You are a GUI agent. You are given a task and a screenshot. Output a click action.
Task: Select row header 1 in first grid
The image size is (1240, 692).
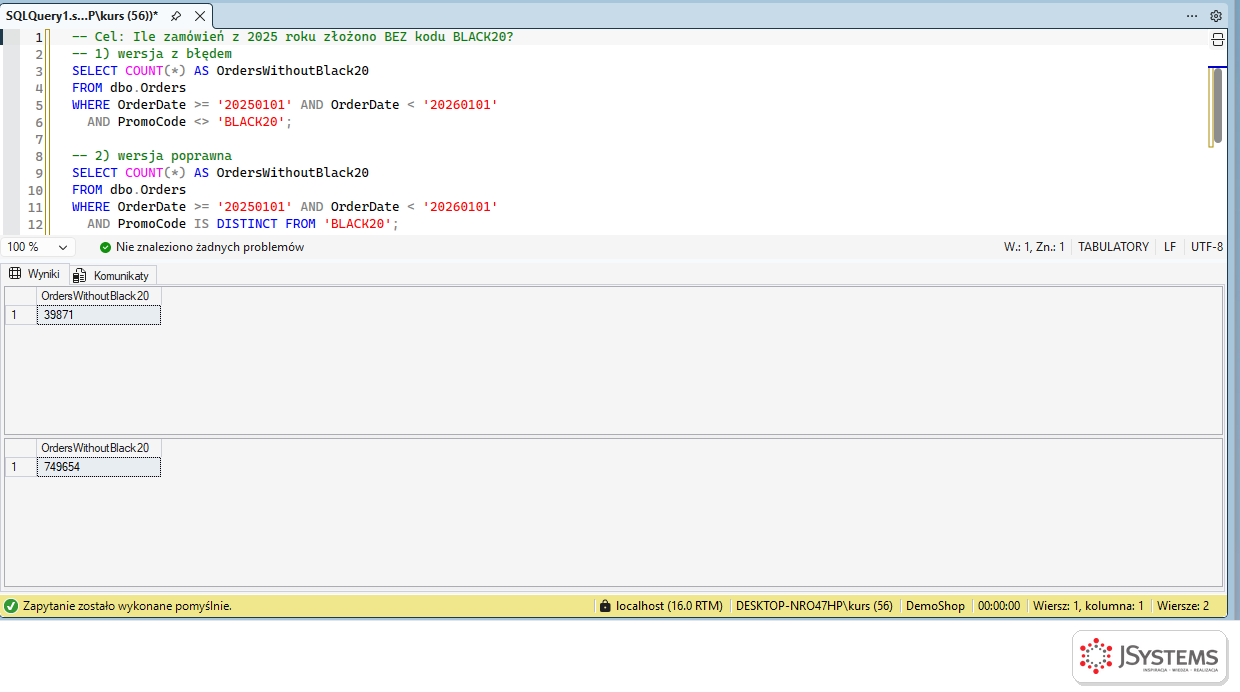20,315
